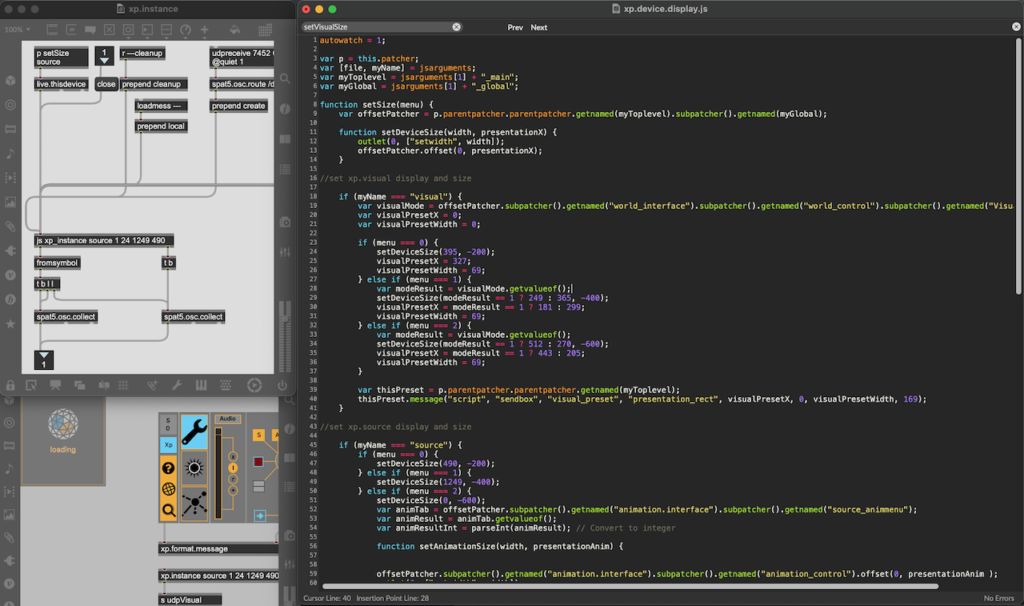Click the outlet number box at bottom

(43, 360)
